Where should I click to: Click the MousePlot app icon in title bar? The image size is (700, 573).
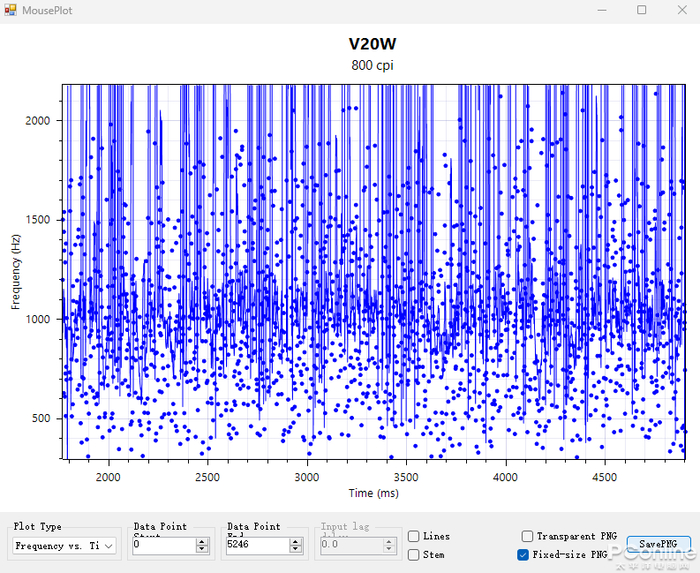click(9, 9)
